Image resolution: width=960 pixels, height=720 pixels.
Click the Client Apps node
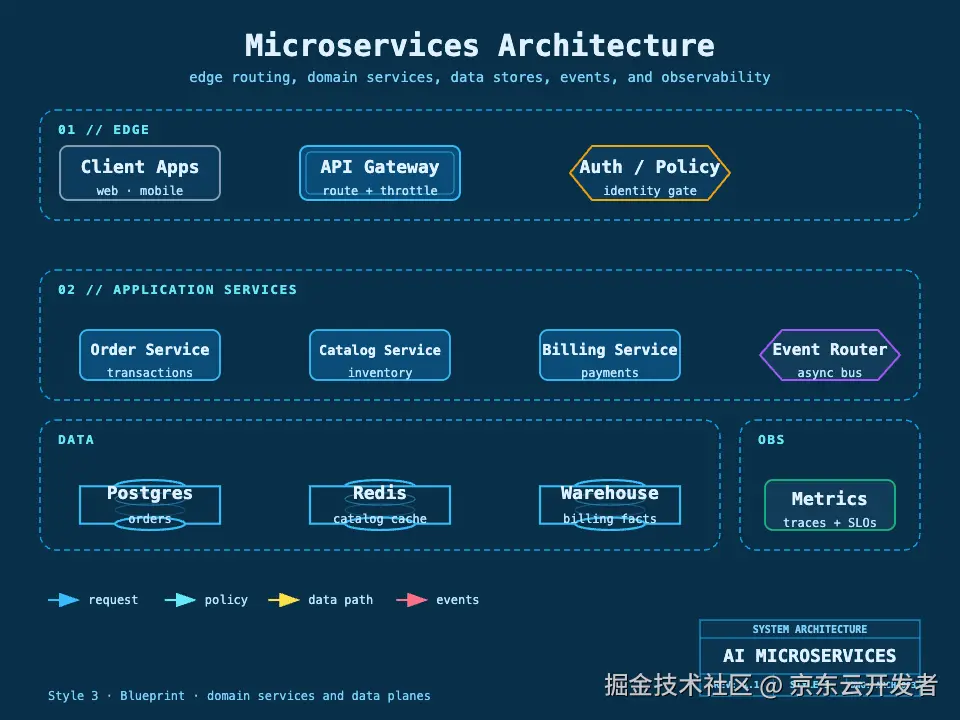140,173
